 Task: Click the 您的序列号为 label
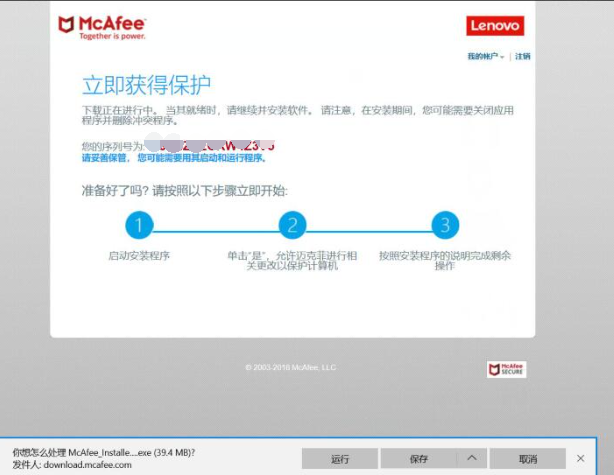pyautogui.click(x=113, y=146)
